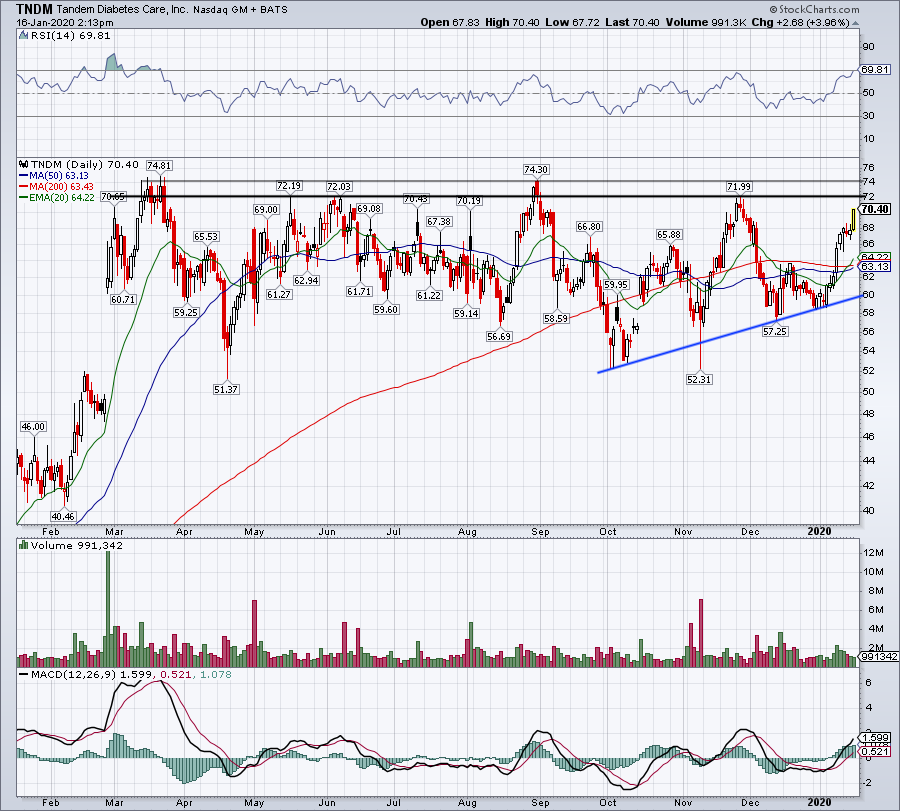Click the 60.71 price label
The height and width of the screenshot is (811, 900).
pos(123,299)
